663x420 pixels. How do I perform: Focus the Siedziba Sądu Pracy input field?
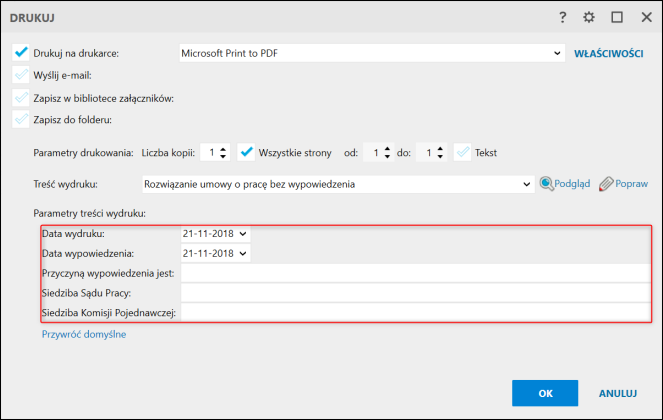[x=414, y=293]
